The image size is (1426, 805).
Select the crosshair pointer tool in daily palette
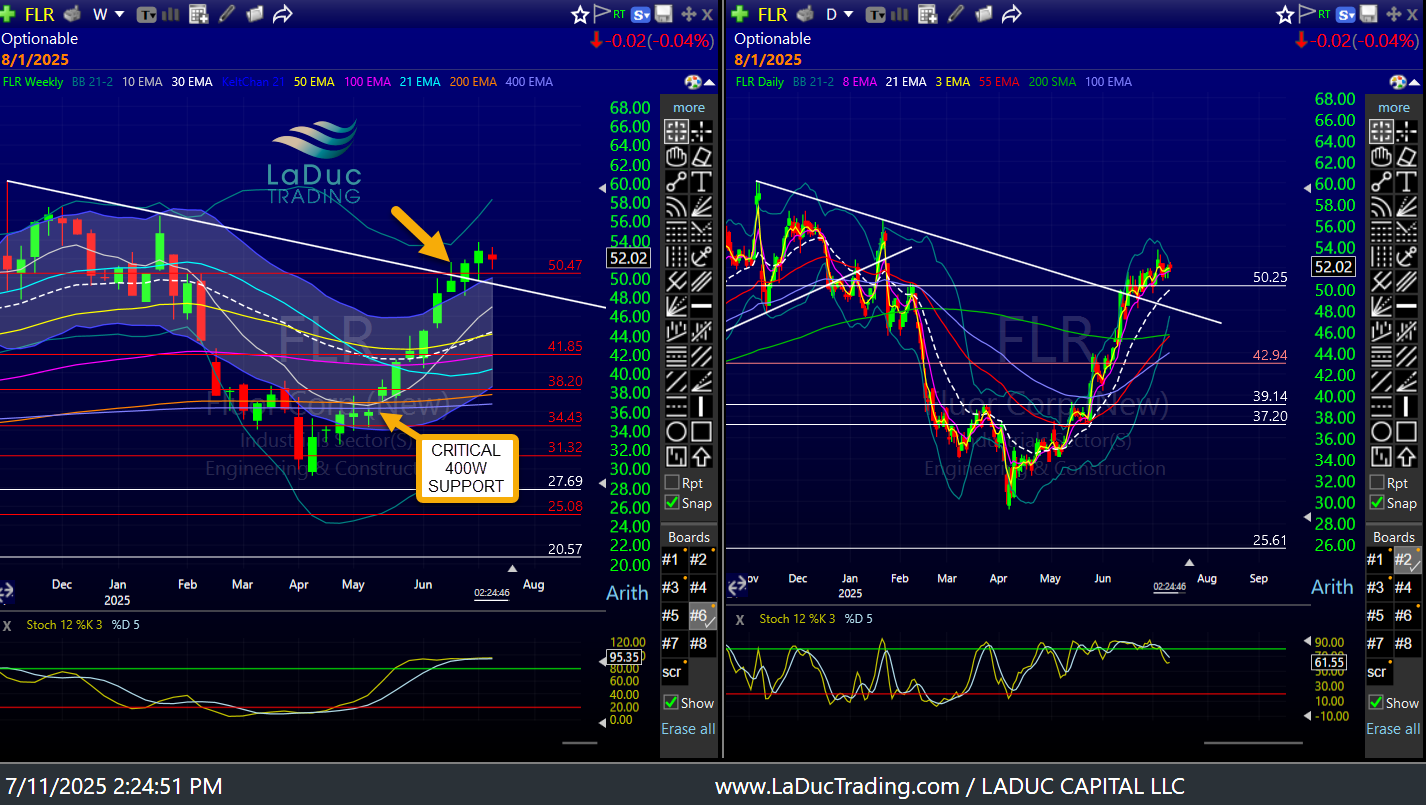1381,131
